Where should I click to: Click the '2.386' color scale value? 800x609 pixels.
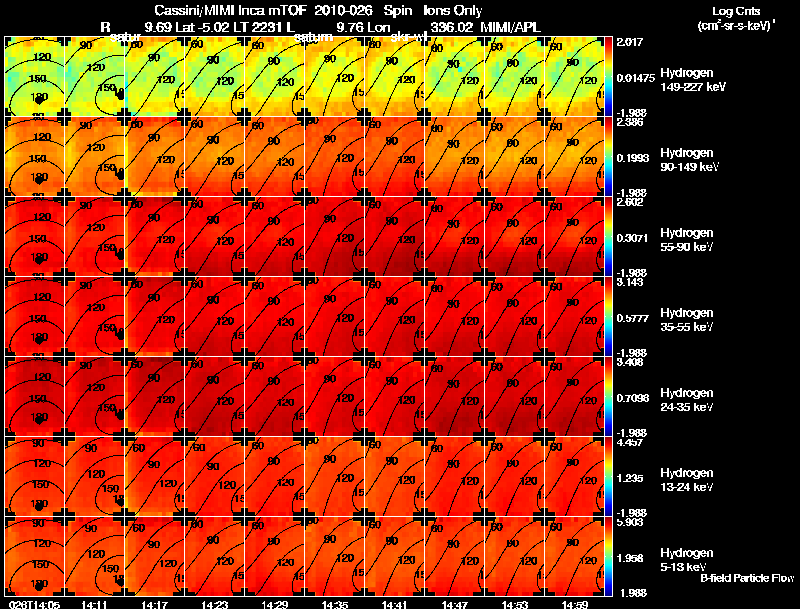[x=630, y=122]
